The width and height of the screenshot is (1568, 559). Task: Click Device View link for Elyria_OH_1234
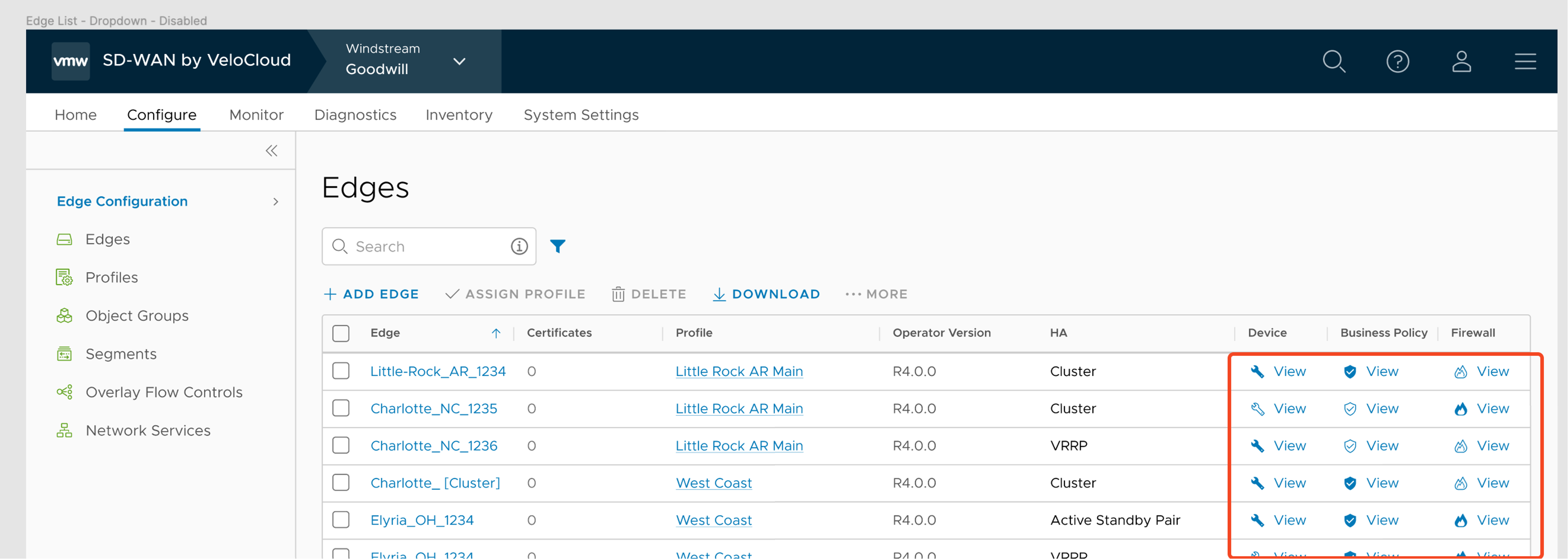tap(1289, 520)
